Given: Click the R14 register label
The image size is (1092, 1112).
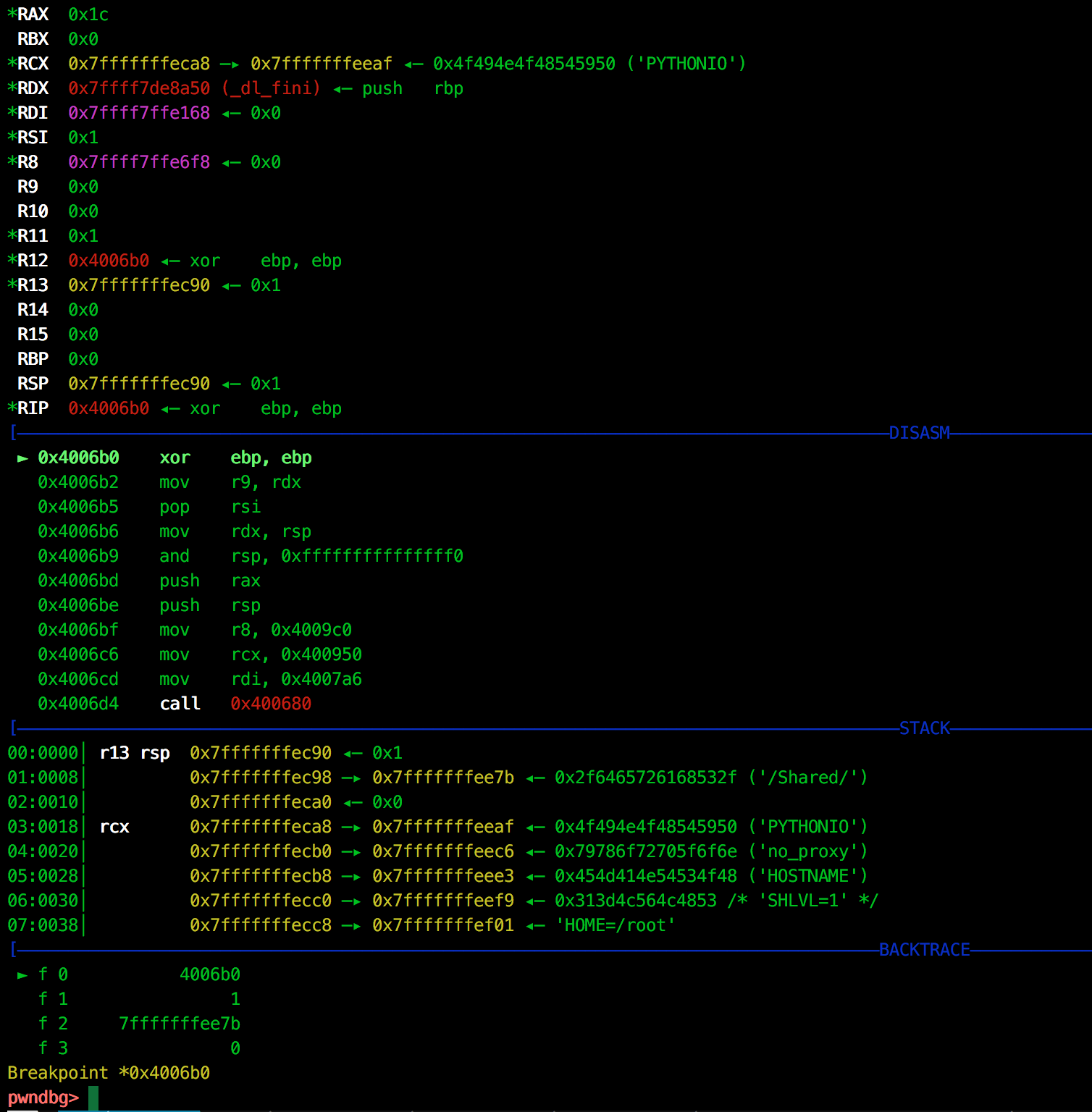Looking at the screenshot, I should pos(33,310).
